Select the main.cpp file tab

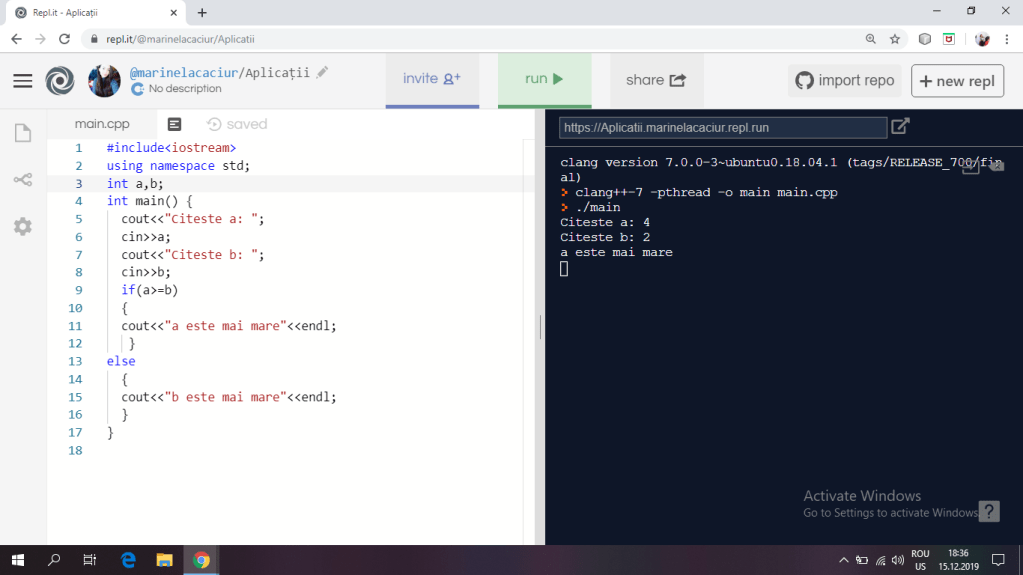coord(102,124)
